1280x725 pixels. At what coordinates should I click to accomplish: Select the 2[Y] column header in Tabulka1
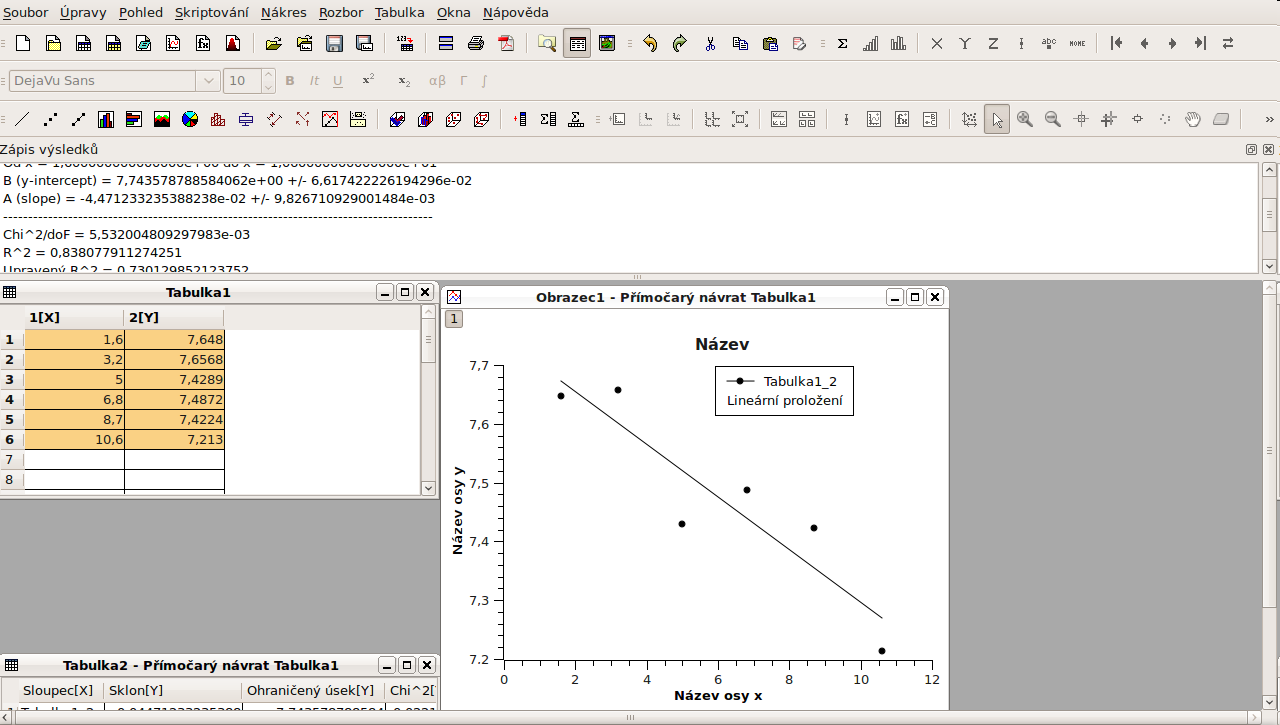tap(174, 317)
